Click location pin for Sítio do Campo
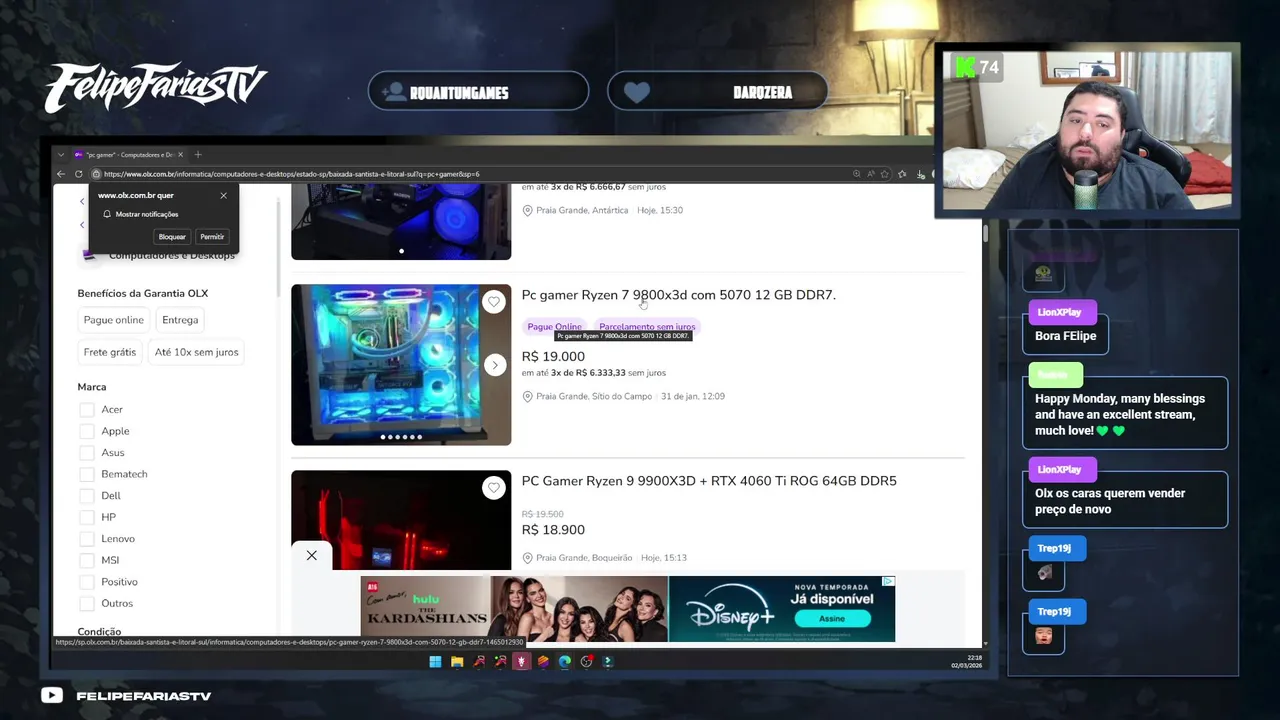This screenshot has height=720, width=1280. pos(528,397)
